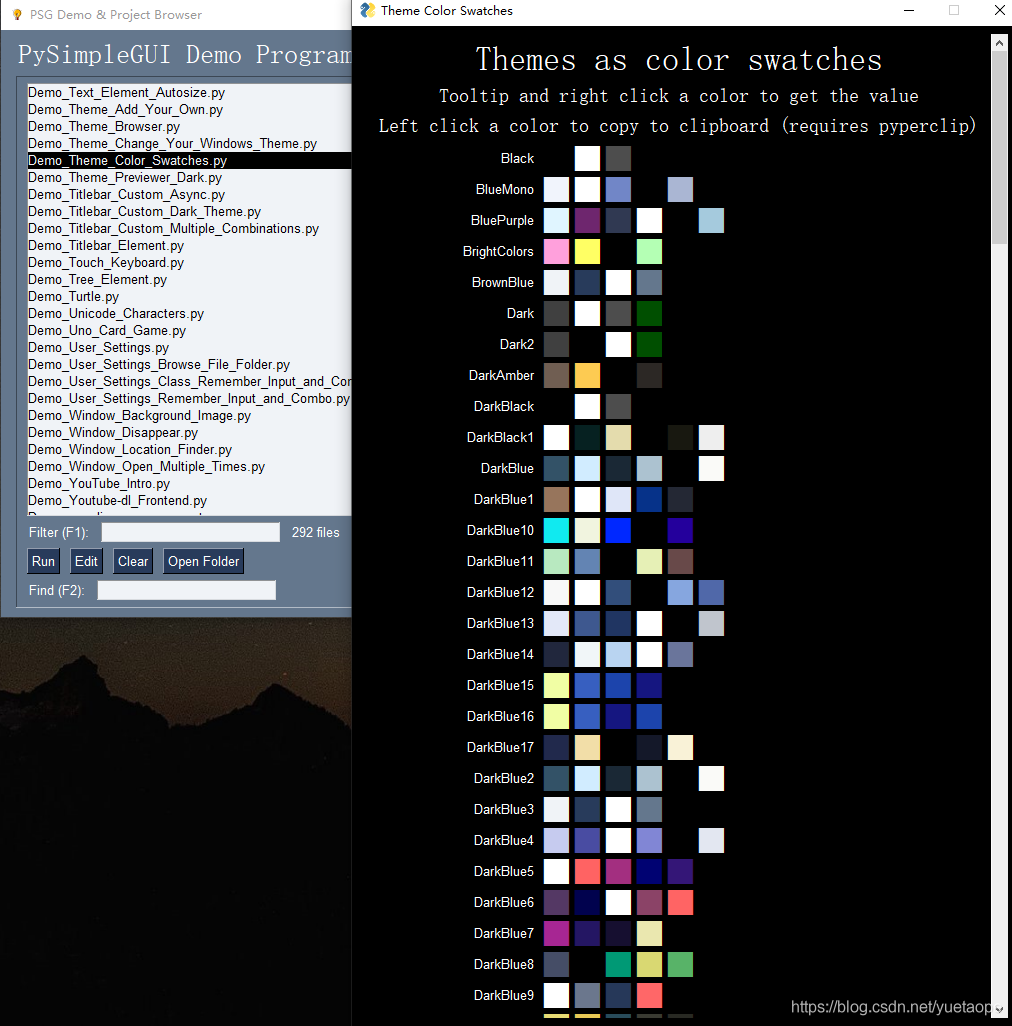Select Demo_Theme_Add_Your_Own.py in the list

pyautogui.click(x=189, y=109)
